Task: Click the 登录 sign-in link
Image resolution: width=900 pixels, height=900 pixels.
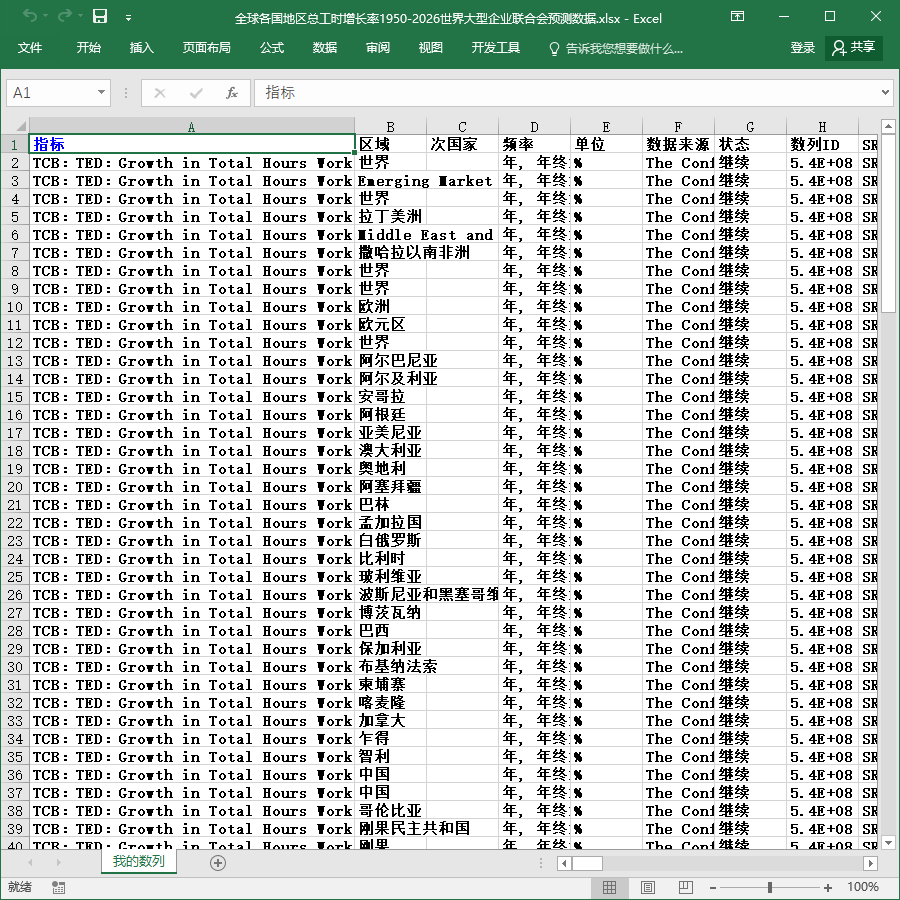Action: 802,48
